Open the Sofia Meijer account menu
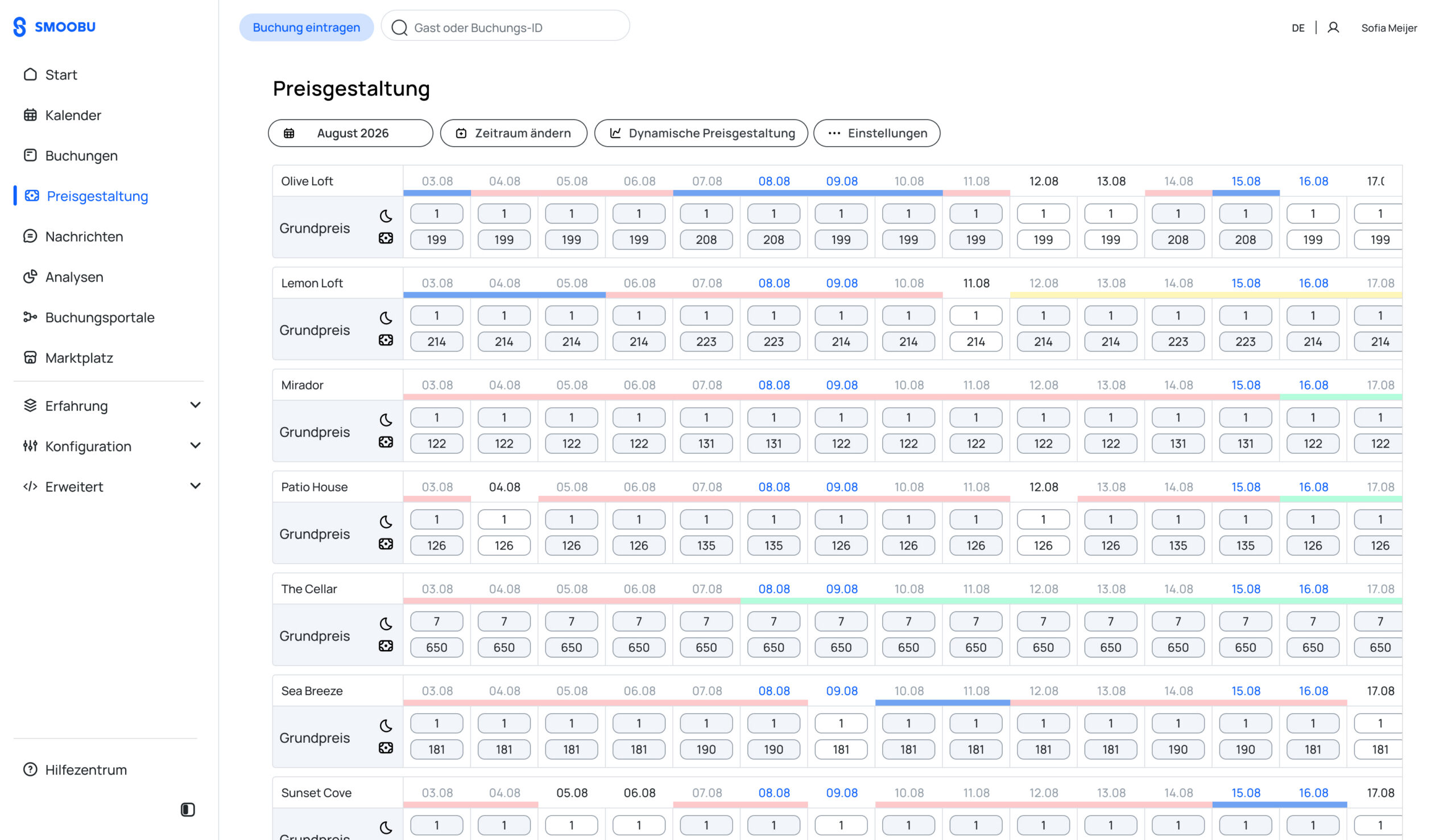 (1388, 28)
